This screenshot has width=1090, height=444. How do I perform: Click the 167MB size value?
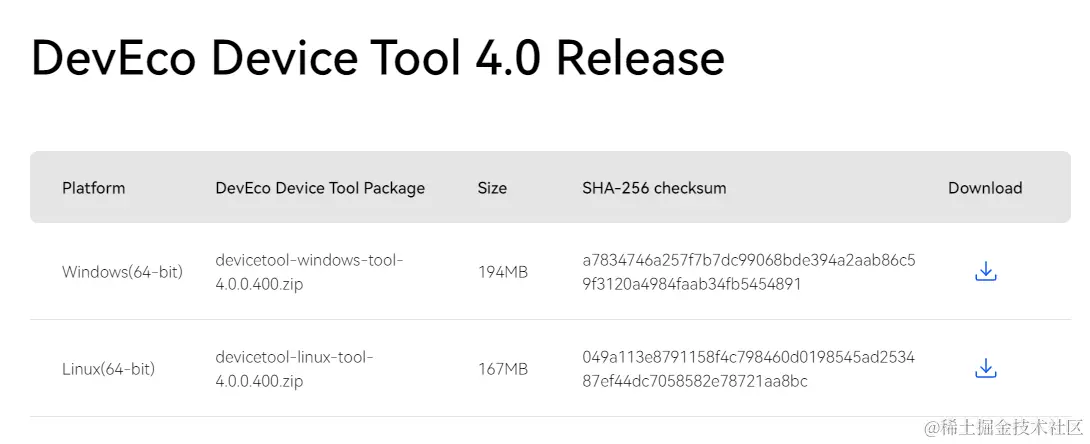(x=503, y=369)
